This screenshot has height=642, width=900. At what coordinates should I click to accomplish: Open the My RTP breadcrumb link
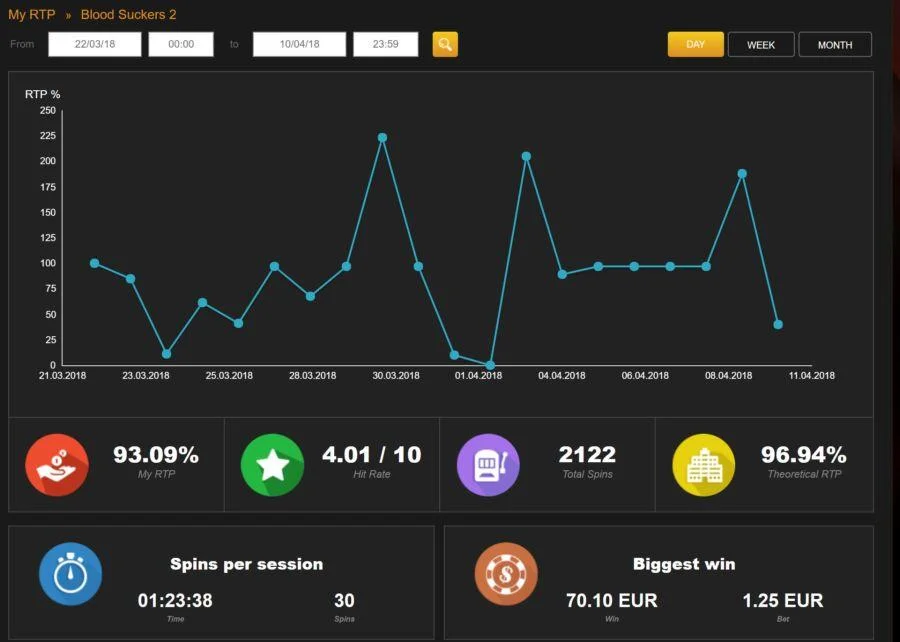coord(32,14)
